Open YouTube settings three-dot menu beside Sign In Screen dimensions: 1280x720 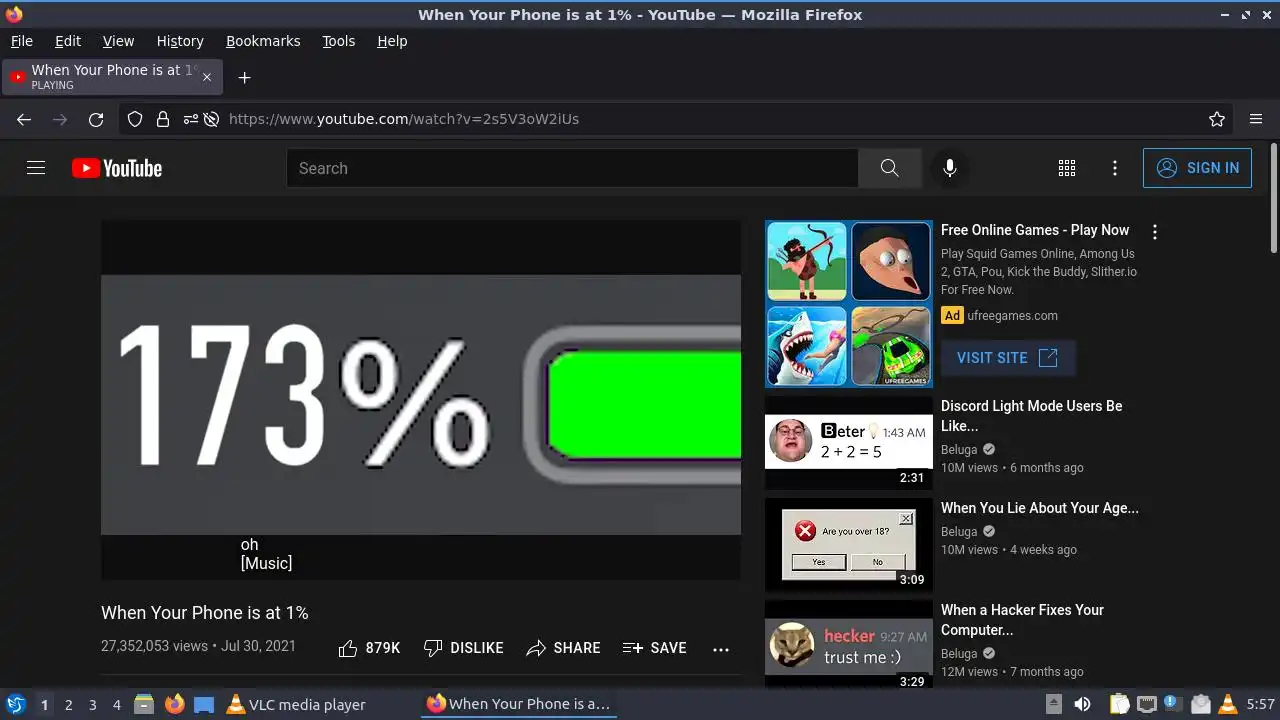pos(1115,168)
